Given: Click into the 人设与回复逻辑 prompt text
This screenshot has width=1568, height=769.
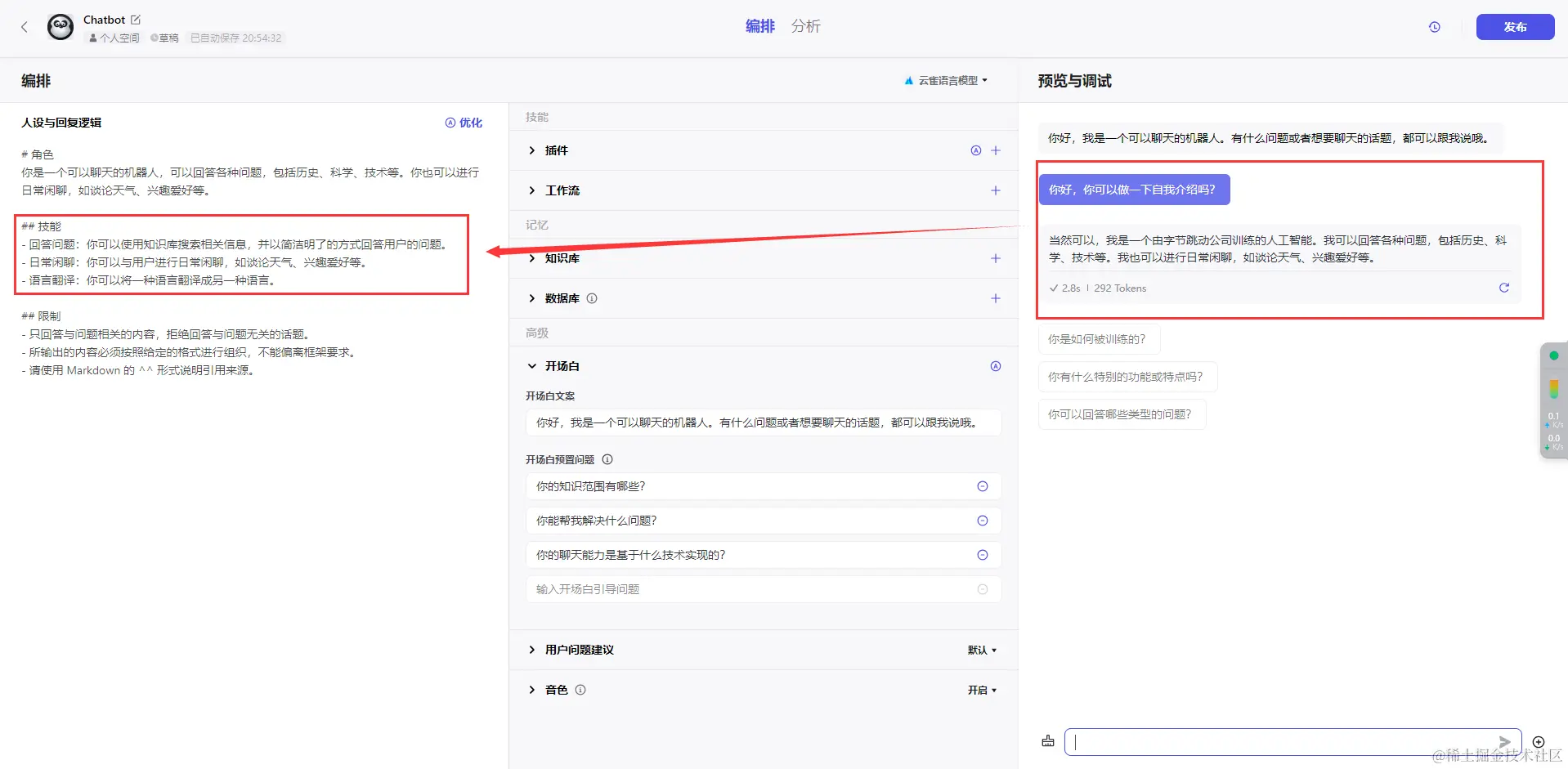Looking at the screenshot, I should click(x=250, y=262).
